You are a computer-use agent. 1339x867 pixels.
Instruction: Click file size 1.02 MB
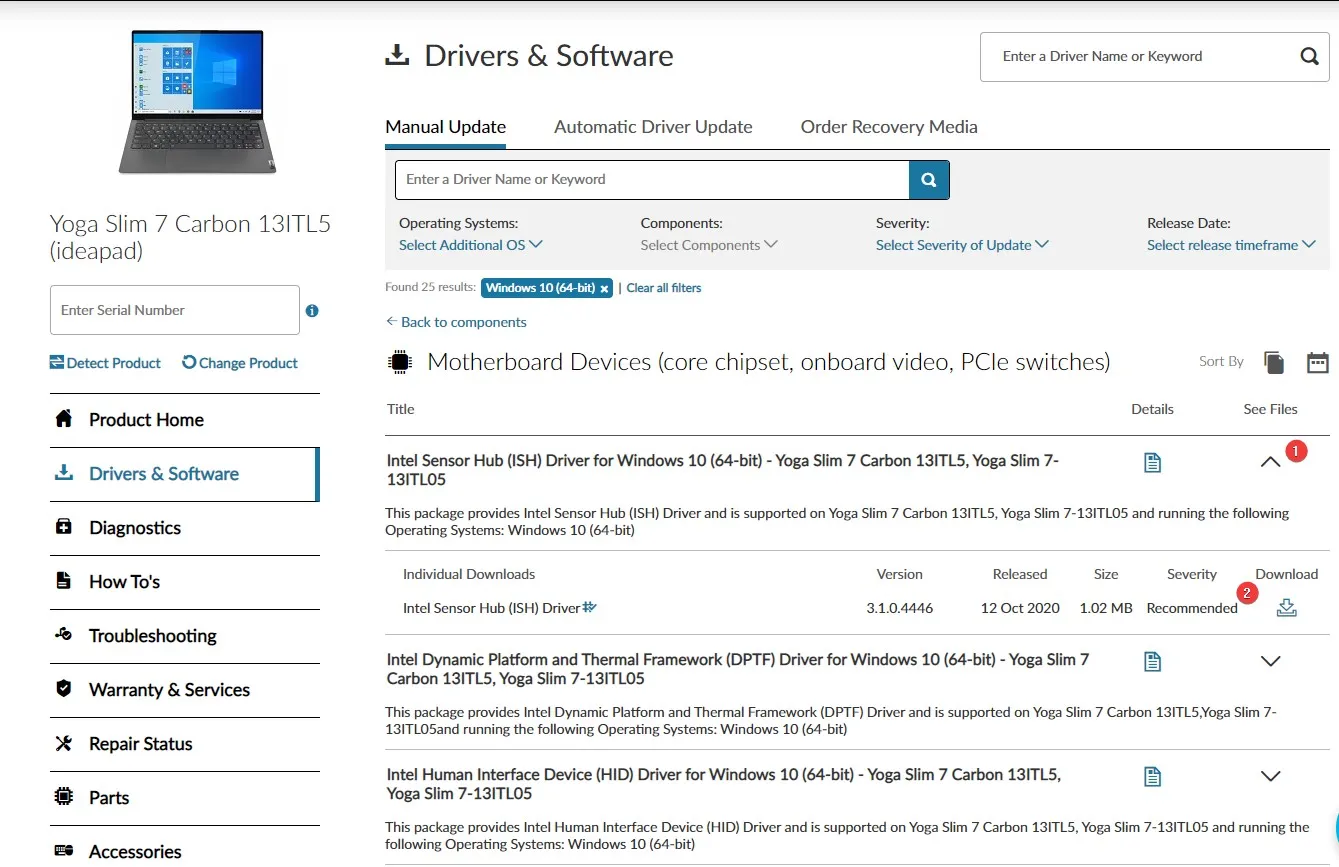[1106, 608]
